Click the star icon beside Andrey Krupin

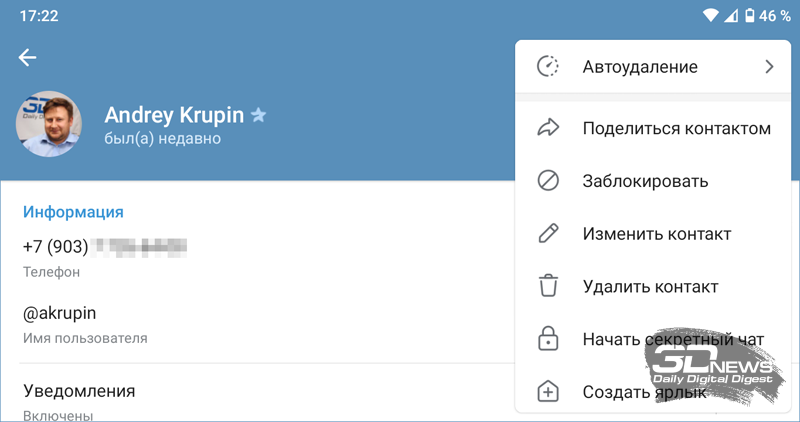point(259,115)
